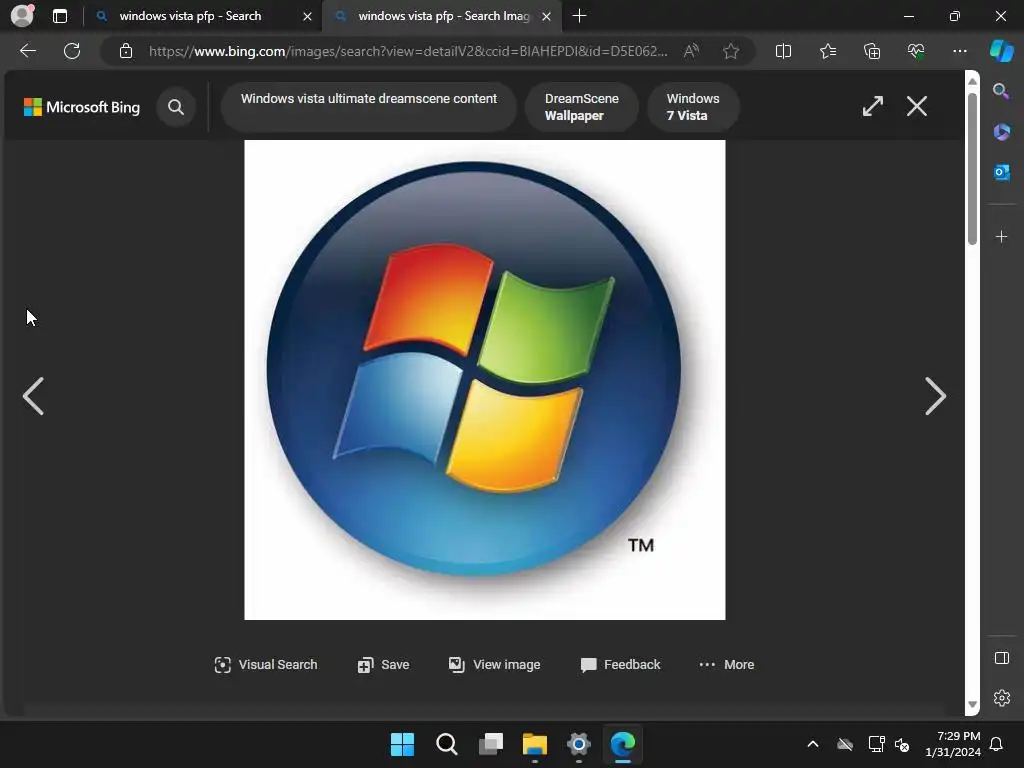Open Settings from the taskbar
The width and height of the screenshot is (1024, 768).
pos(579,744)
